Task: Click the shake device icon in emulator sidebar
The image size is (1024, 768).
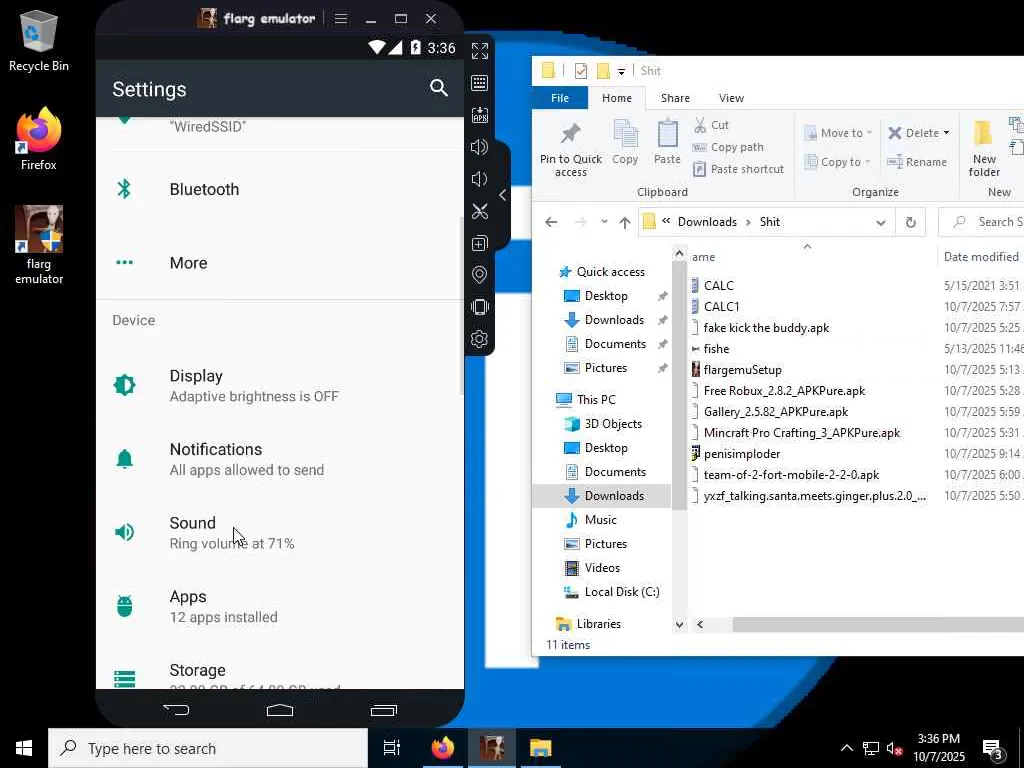Action: point(479,307)
